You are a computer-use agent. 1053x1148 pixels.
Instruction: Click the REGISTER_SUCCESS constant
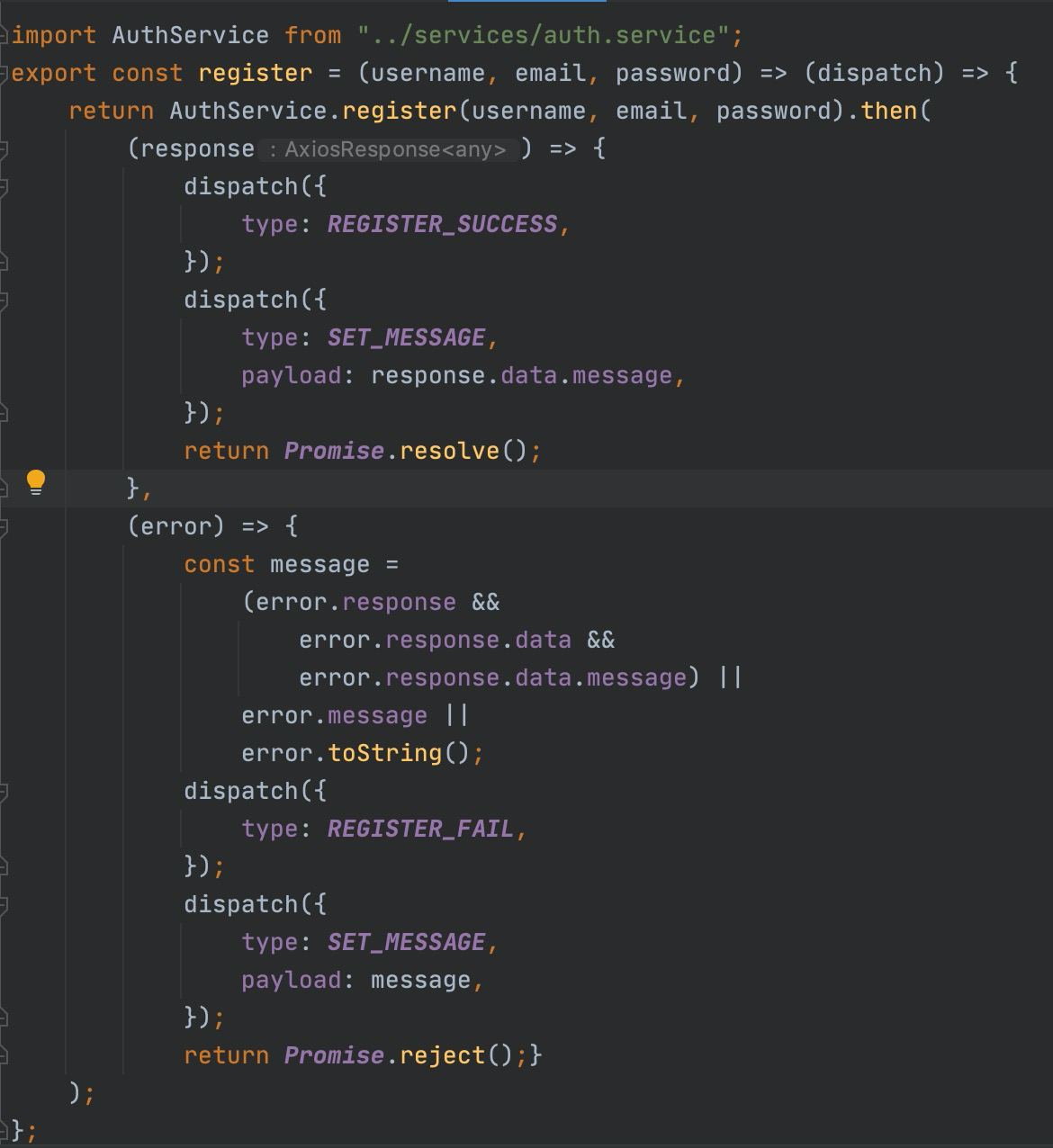(x=442, y=224)
